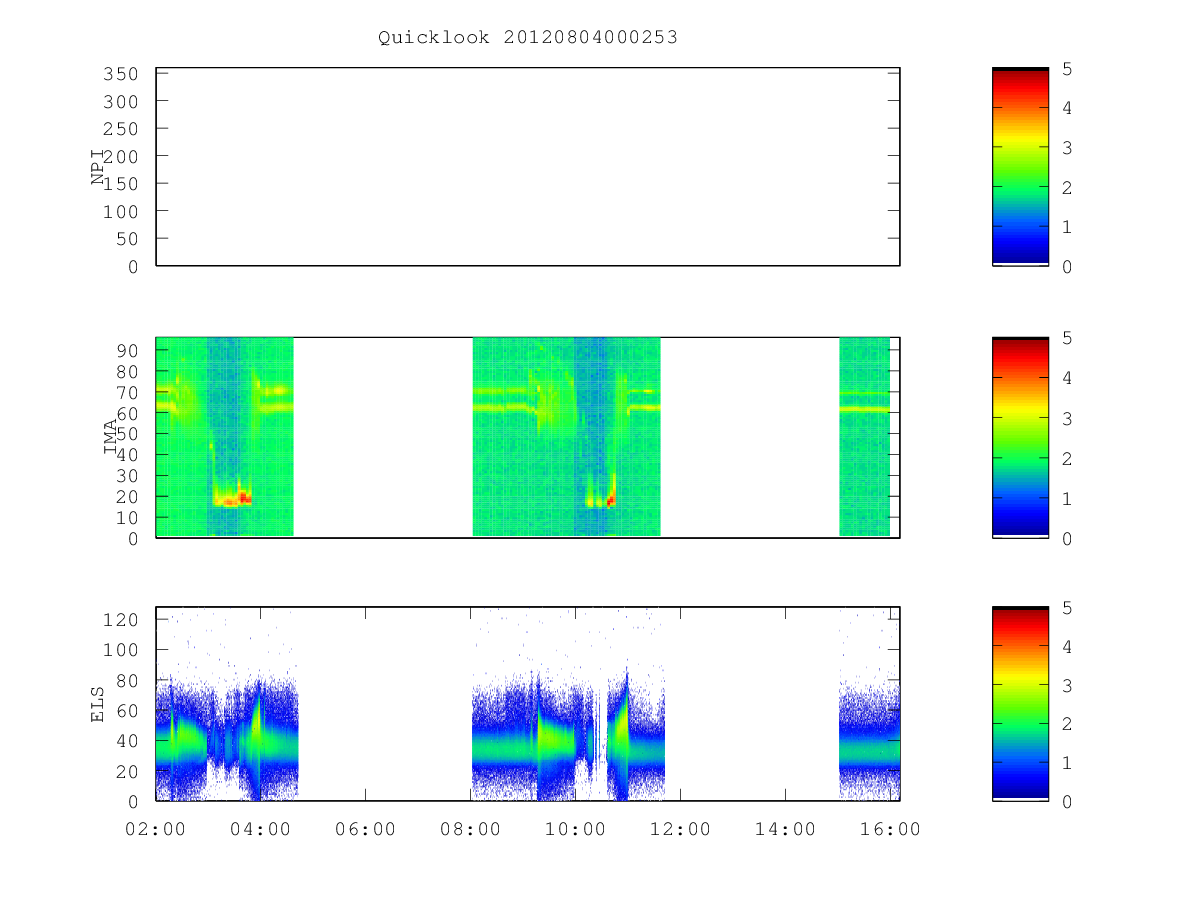Click the 350 tick on NPI axis
Viewport: 1200px width, 900px height.
(121, 74)
